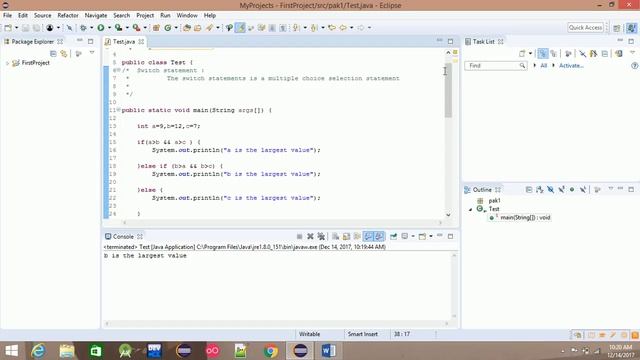Select pak1 package entry in Outline
Screen dimensions: 640x360
click(x=494, y=200)
